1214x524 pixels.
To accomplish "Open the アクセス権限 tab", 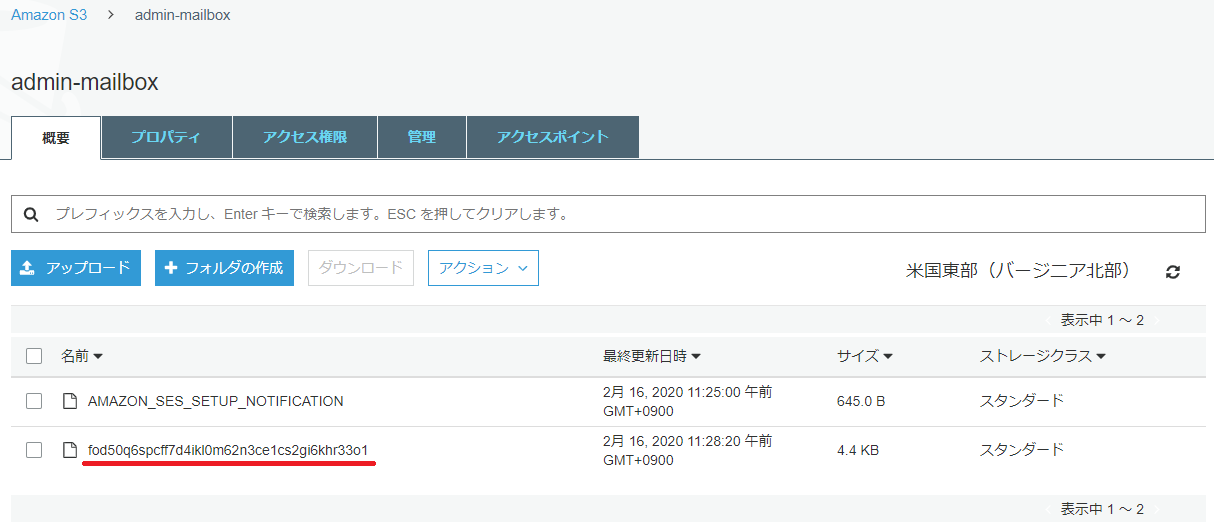I will (305, 137).
